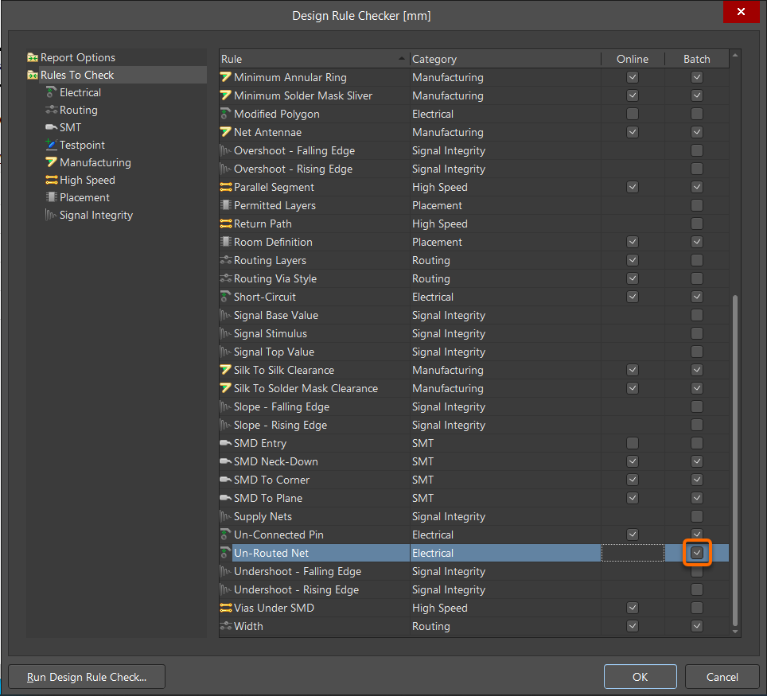Select Placement category in the tree

click(84, 198)
